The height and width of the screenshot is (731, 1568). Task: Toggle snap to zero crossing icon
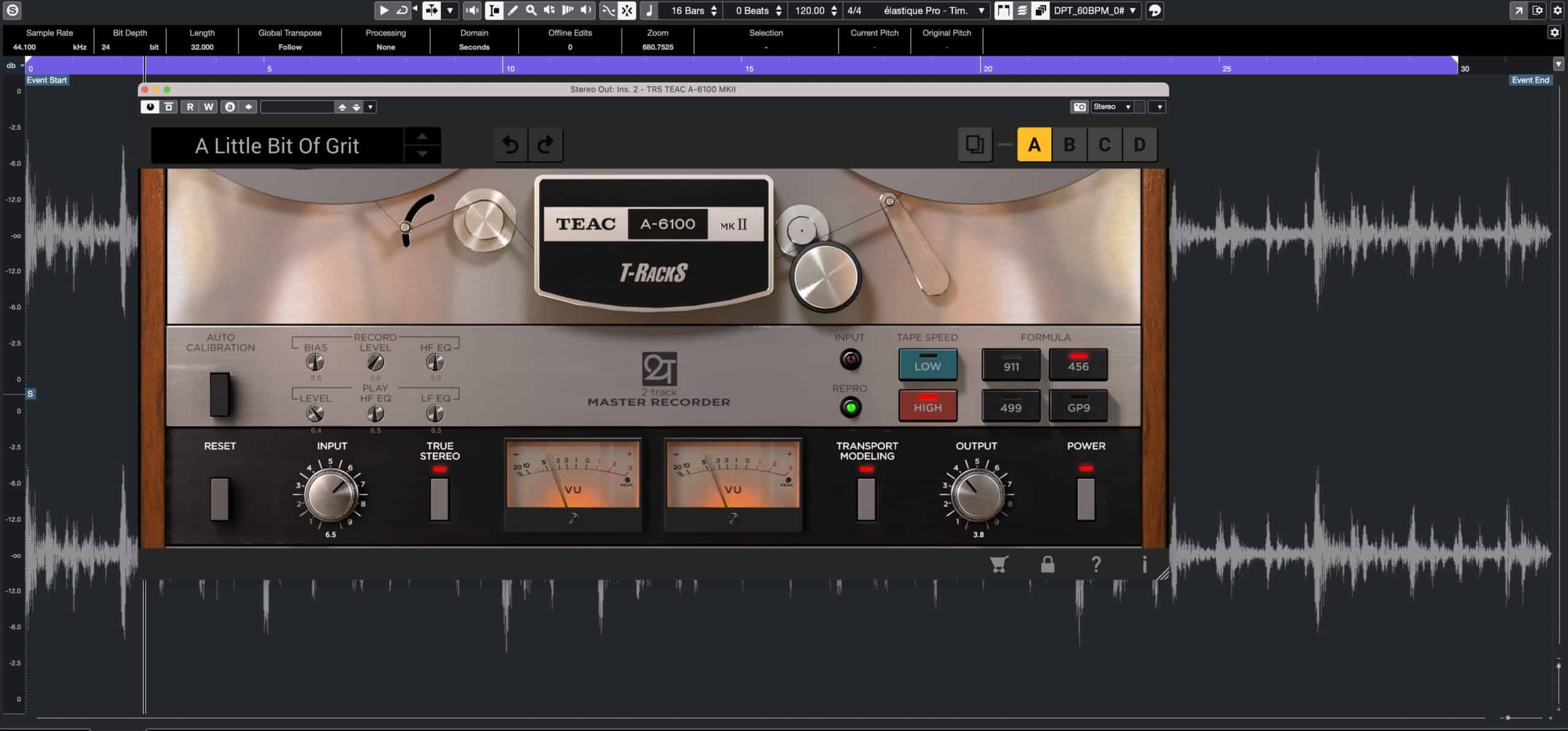pyautogui.click(x=608, y=10)
